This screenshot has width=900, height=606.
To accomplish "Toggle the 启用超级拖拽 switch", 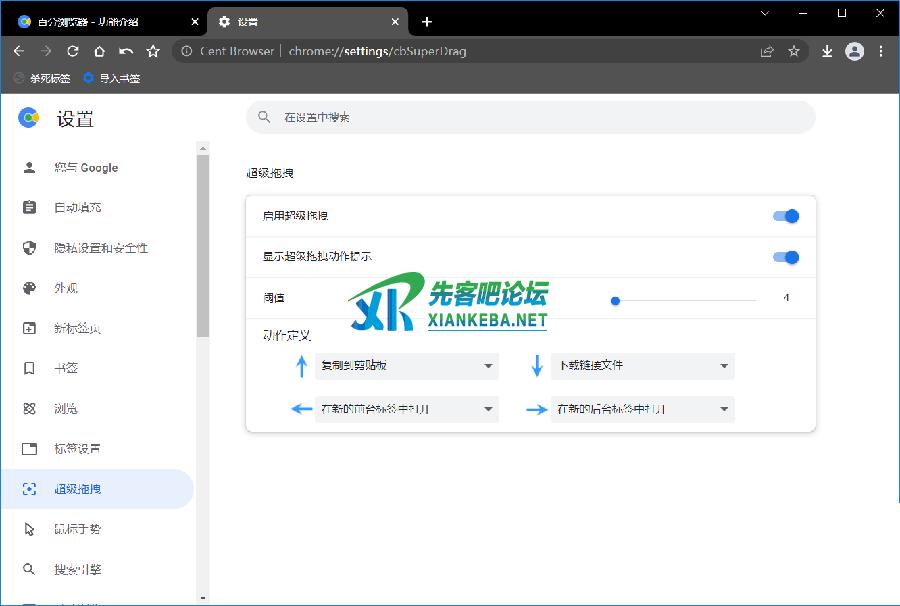I will (x=786, y=216).
